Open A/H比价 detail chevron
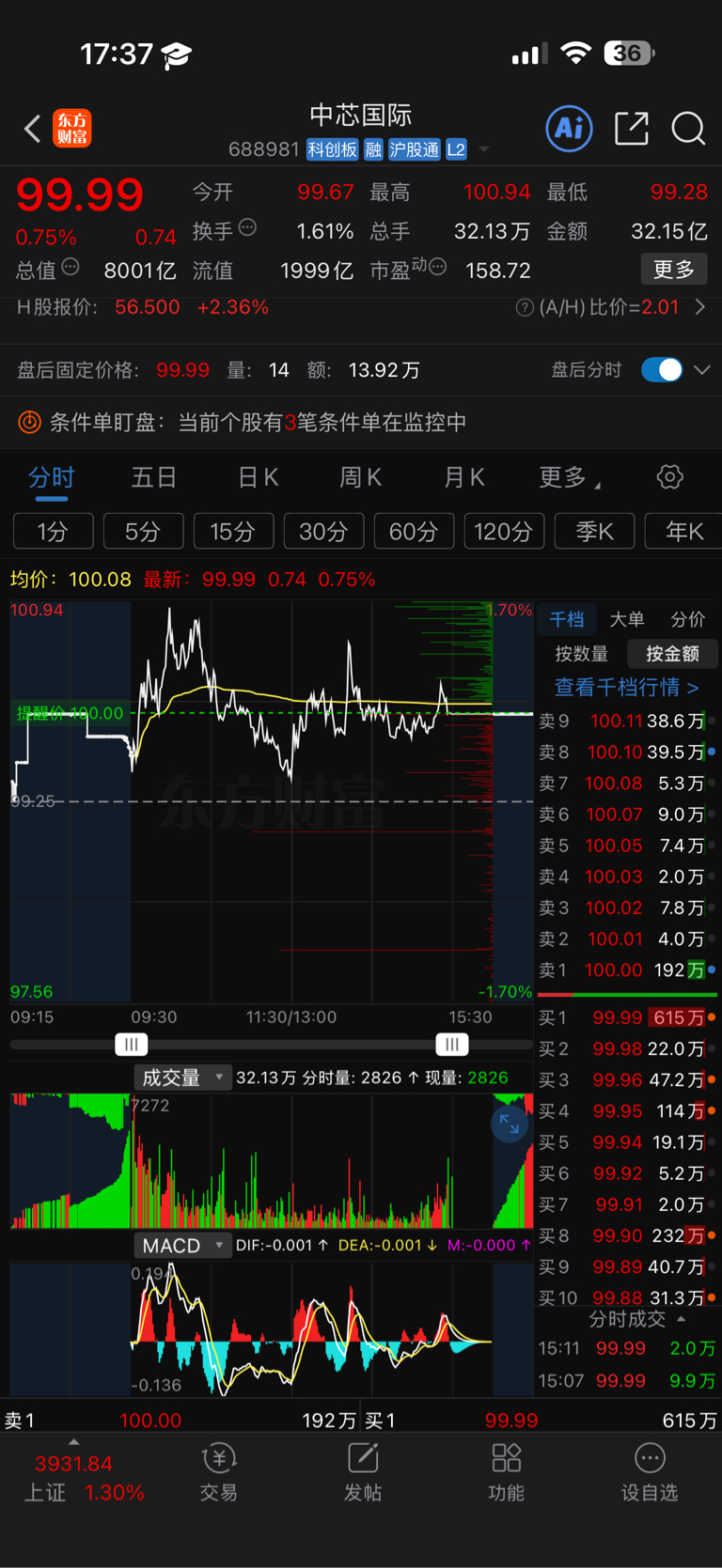This screenshot has width=722, height=1568. 700,307
